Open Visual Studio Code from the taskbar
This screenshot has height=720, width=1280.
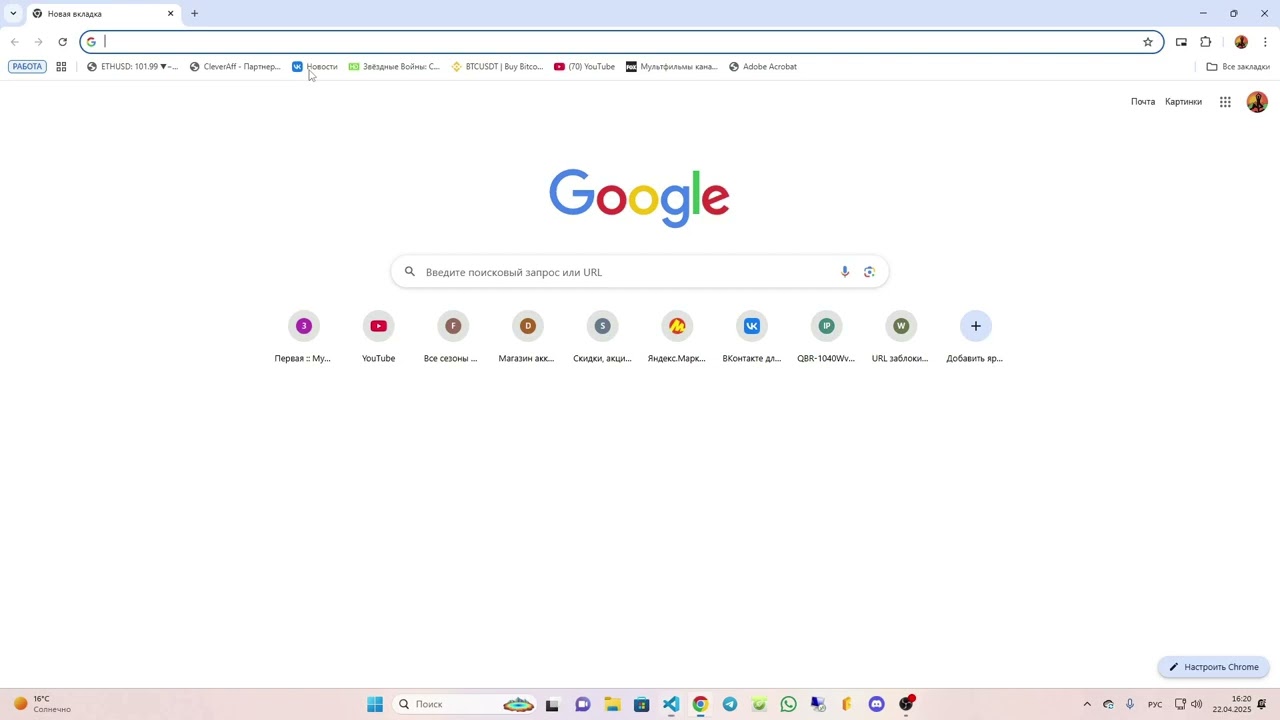pos(671,704)
